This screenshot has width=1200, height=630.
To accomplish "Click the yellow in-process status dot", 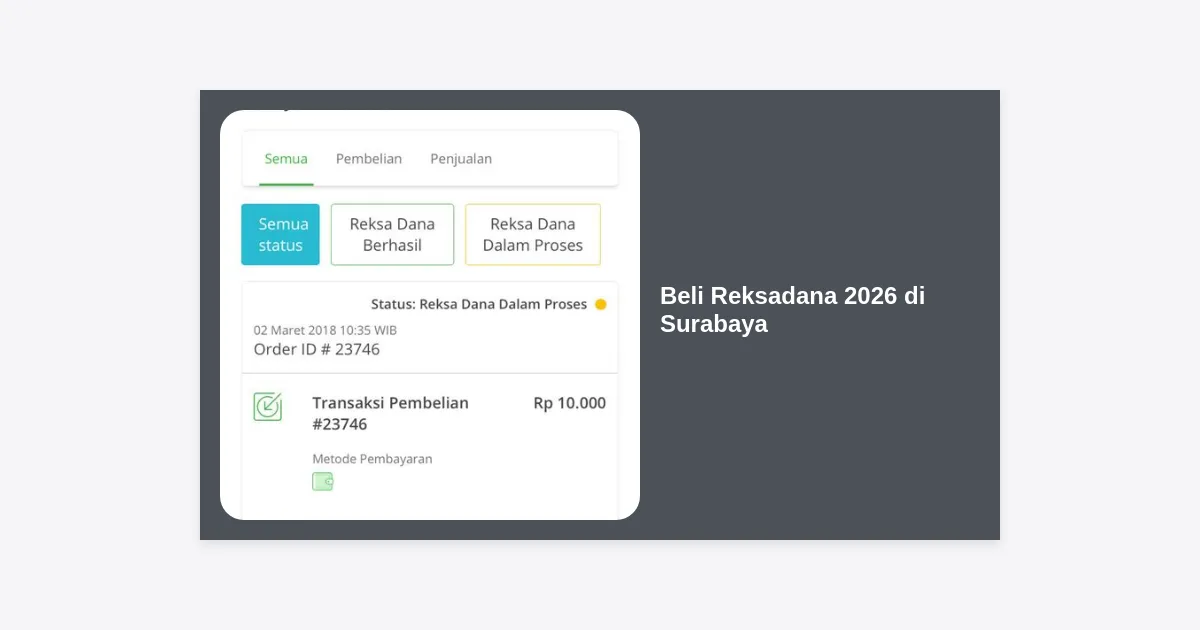I will [601, 304].
